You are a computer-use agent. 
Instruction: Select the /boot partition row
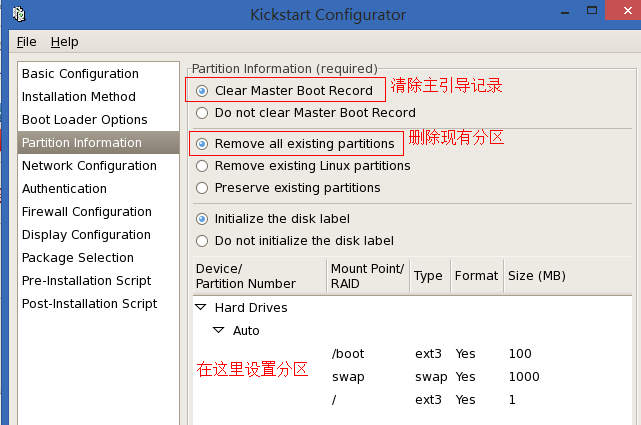click(350, 354)
